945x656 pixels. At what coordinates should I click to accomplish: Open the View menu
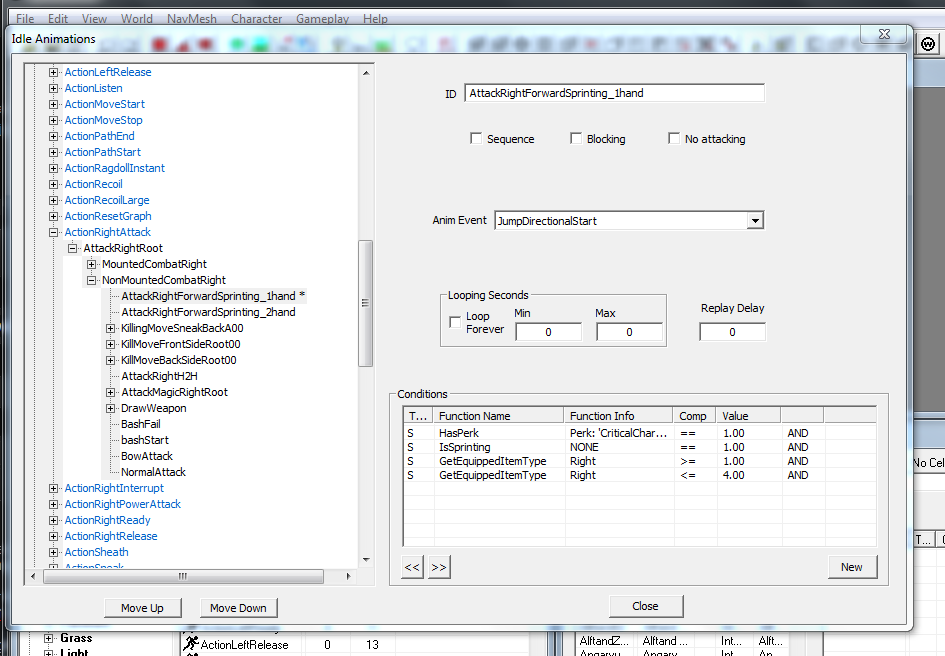pos(94,19)
